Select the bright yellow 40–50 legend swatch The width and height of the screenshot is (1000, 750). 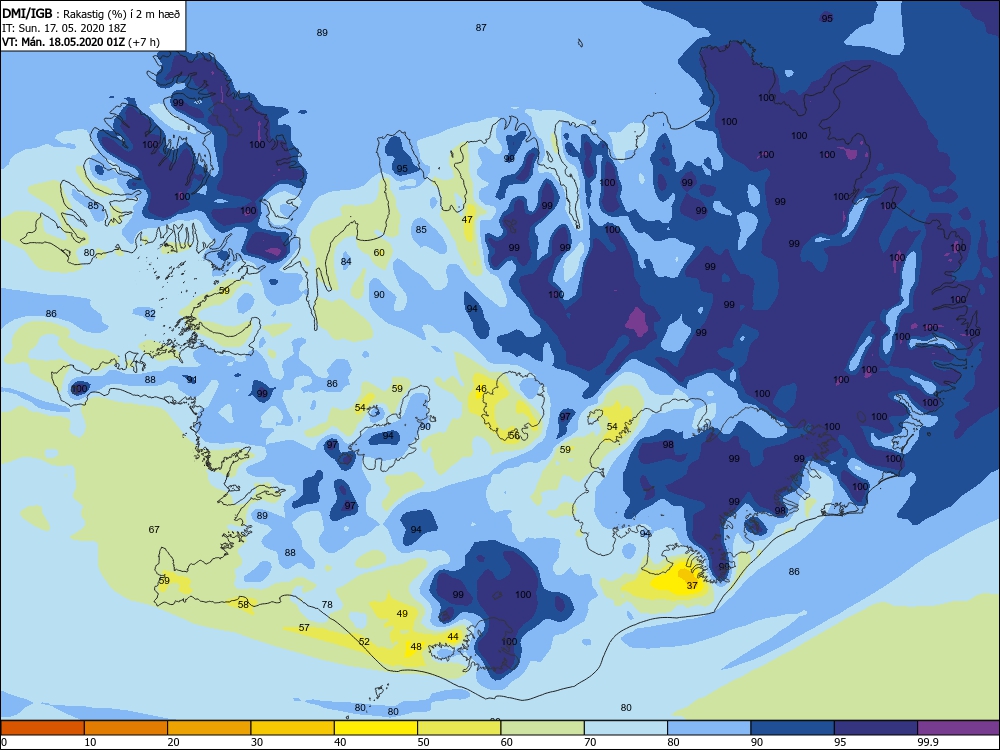tap(376, 728)
